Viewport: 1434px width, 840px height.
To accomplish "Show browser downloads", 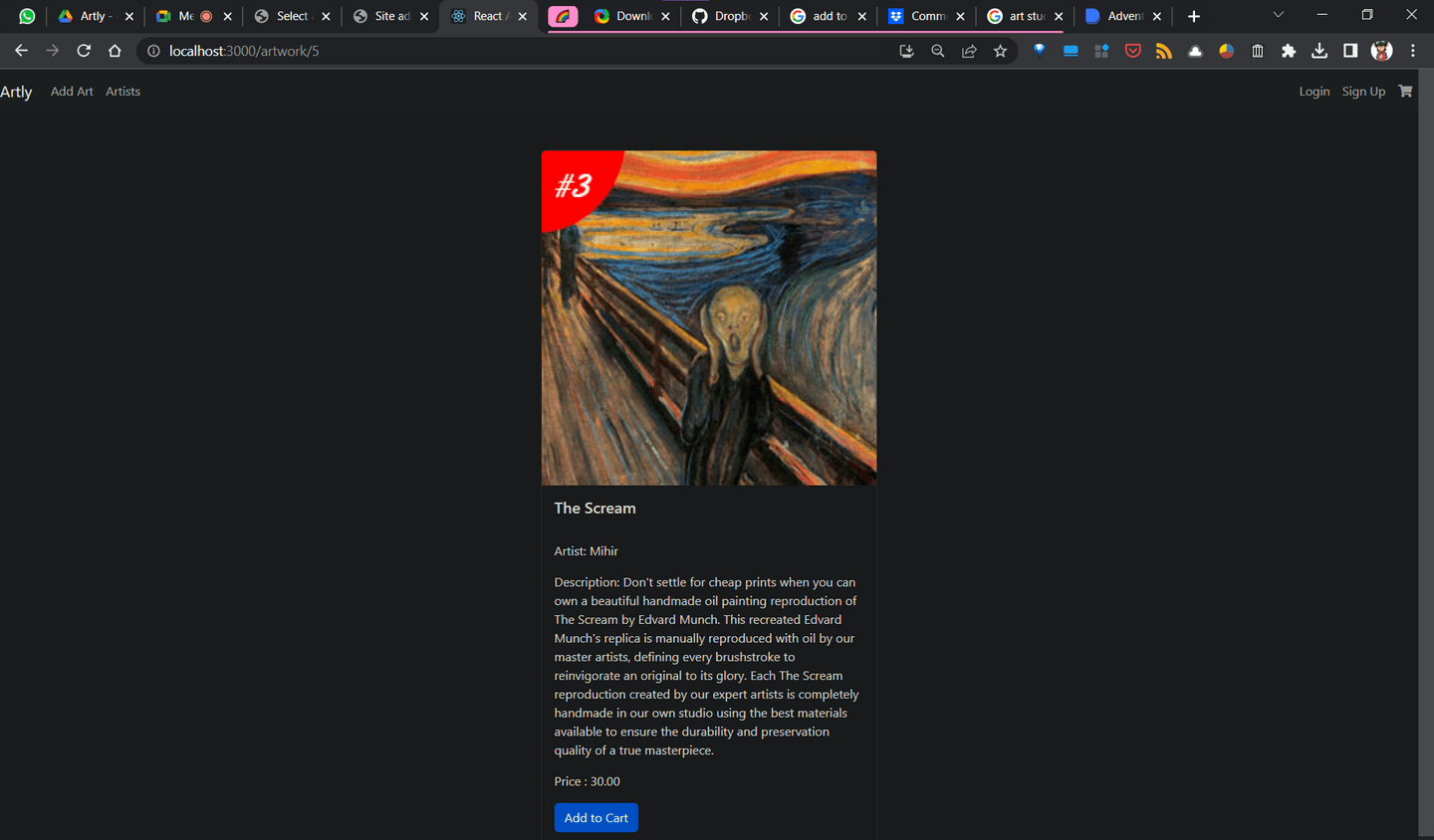I will [1319, 51].
